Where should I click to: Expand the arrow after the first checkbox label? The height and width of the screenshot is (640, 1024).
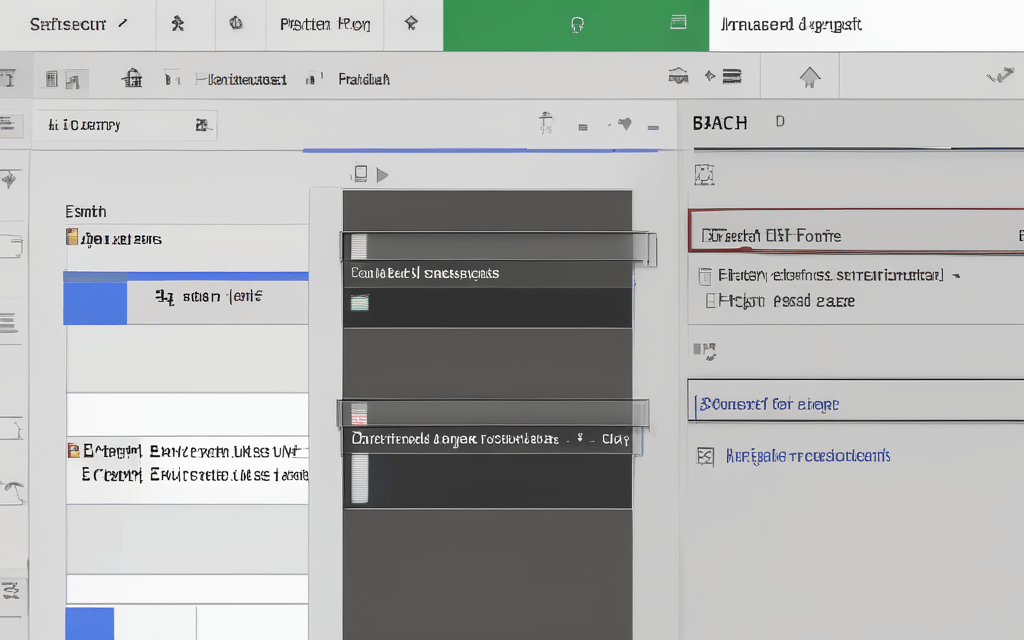click(955, 274)
